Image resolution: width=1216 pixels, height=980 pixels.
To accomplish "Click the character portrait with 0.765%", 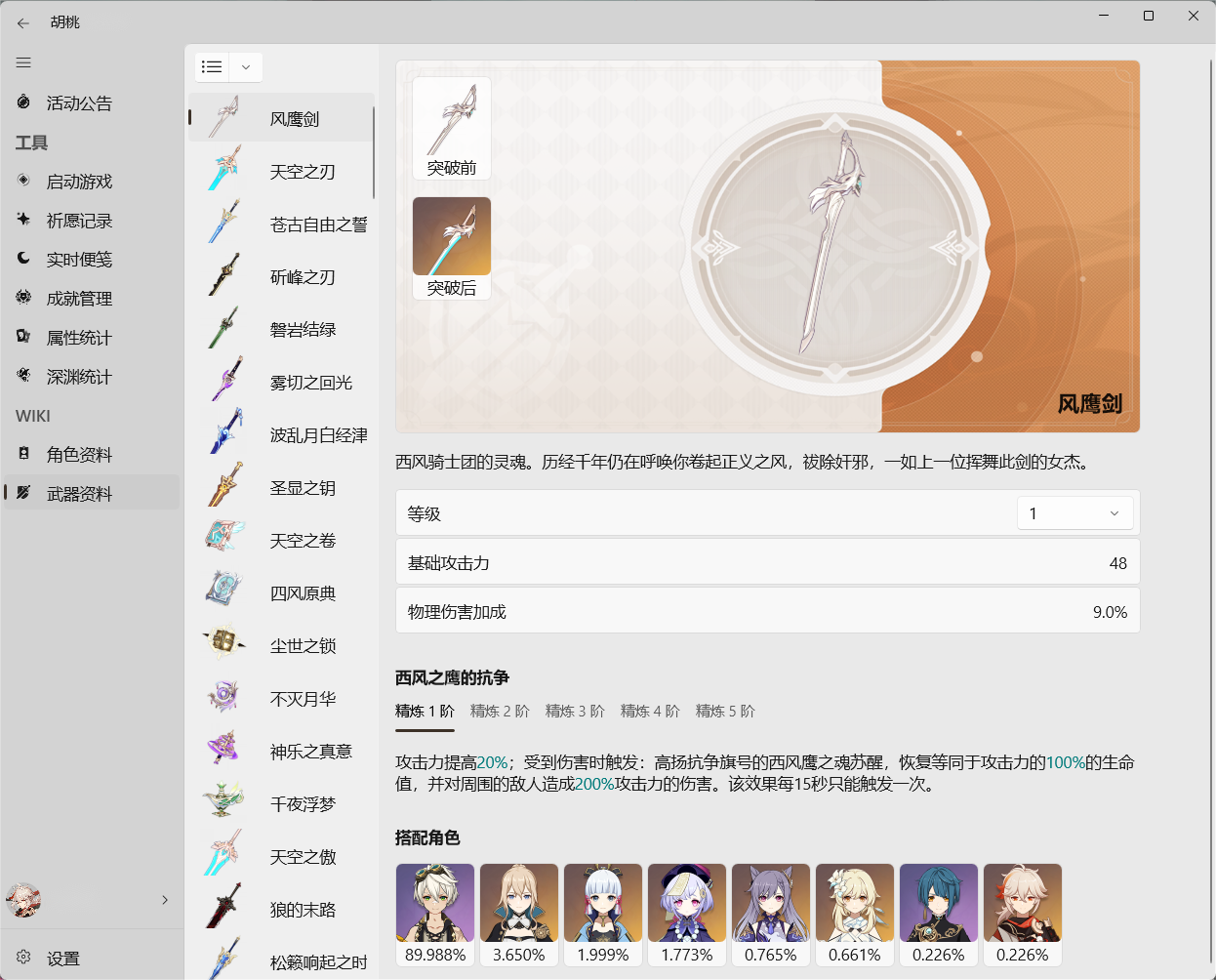I will point(771,915).
